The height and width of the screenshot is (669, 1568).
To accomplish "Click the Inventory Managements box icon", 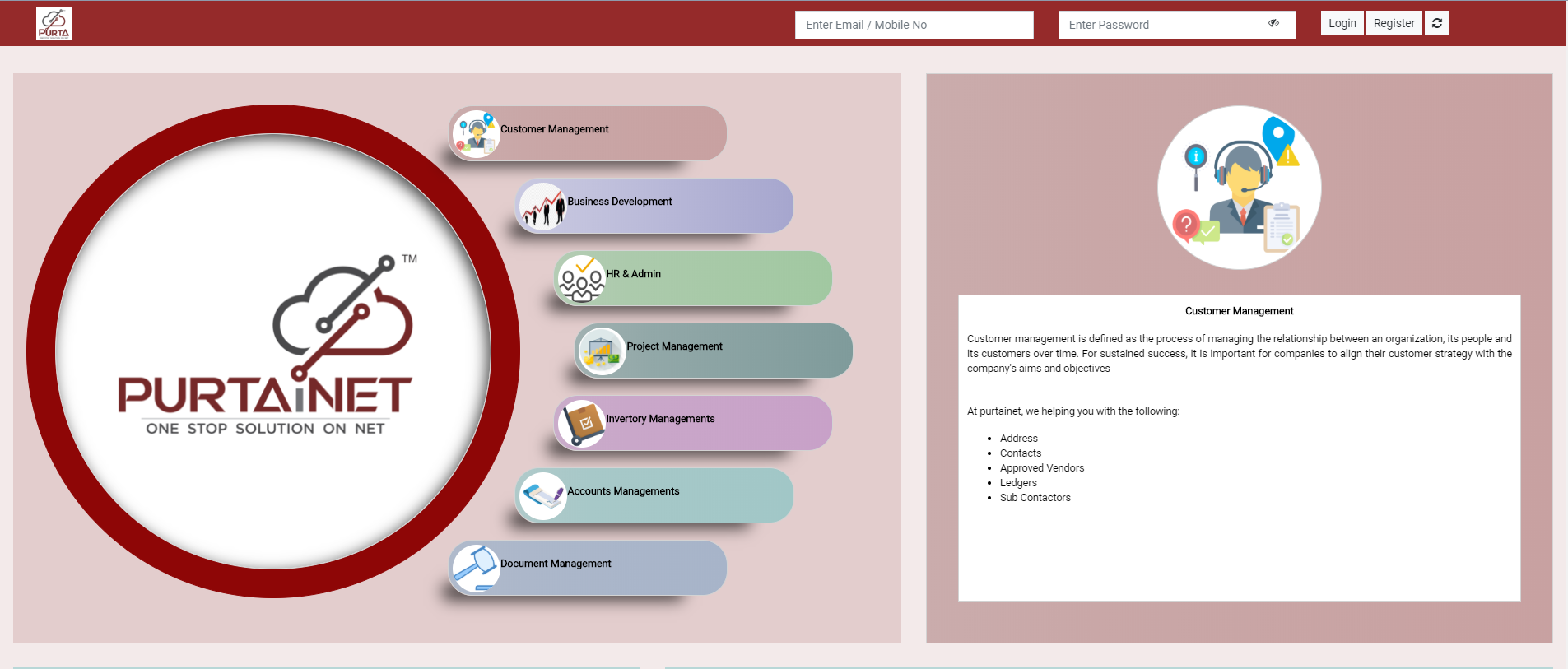I will click(x=581, y=424).
